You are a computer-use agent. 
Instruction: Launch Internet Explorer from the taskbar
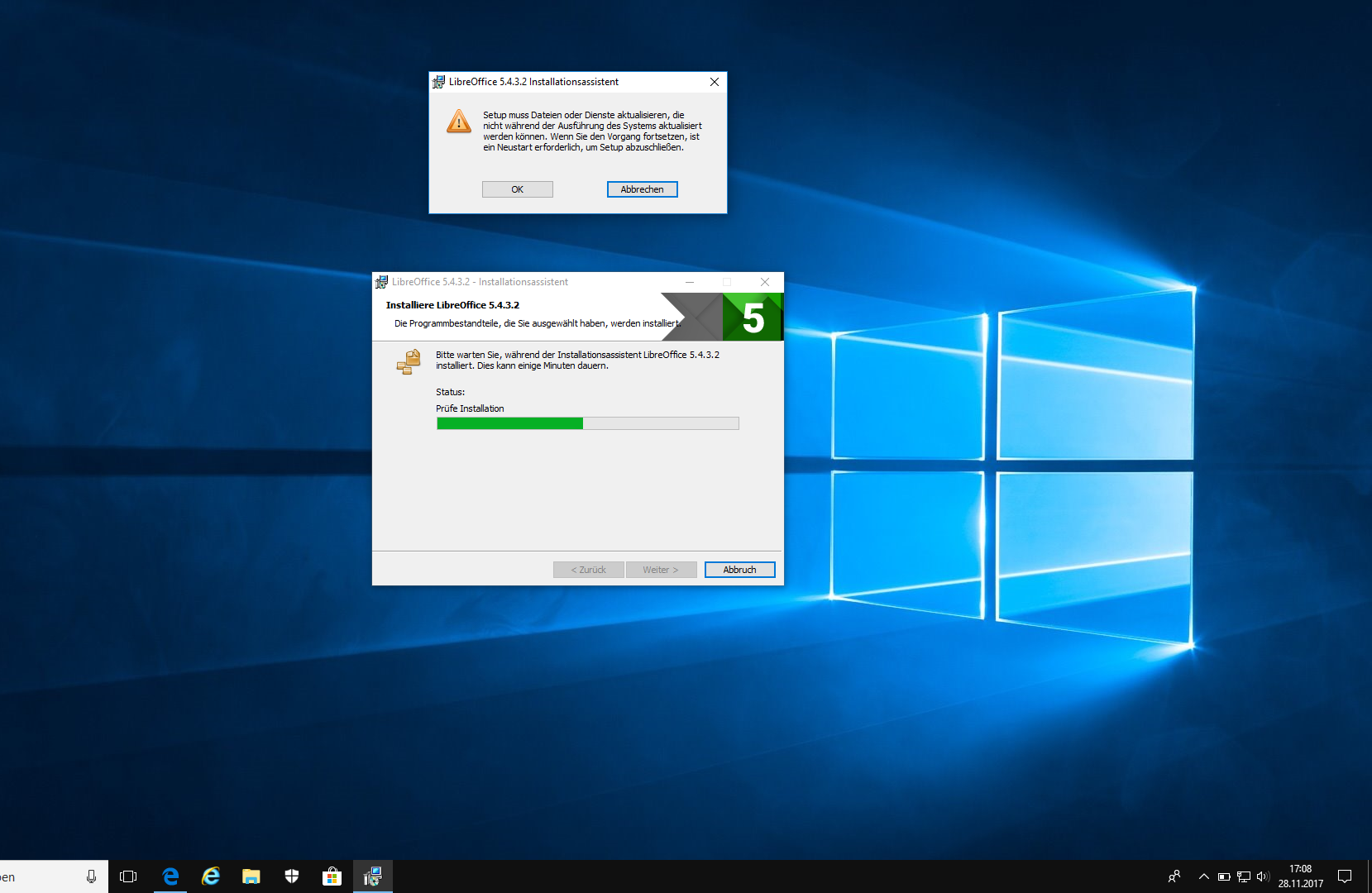pos(211,876)
